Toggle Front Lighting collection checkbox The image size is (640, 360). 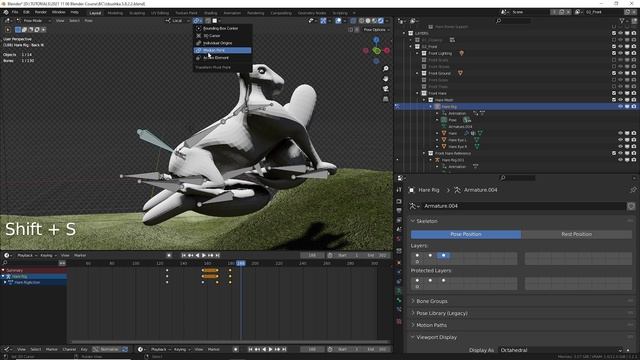pos(614,53)
